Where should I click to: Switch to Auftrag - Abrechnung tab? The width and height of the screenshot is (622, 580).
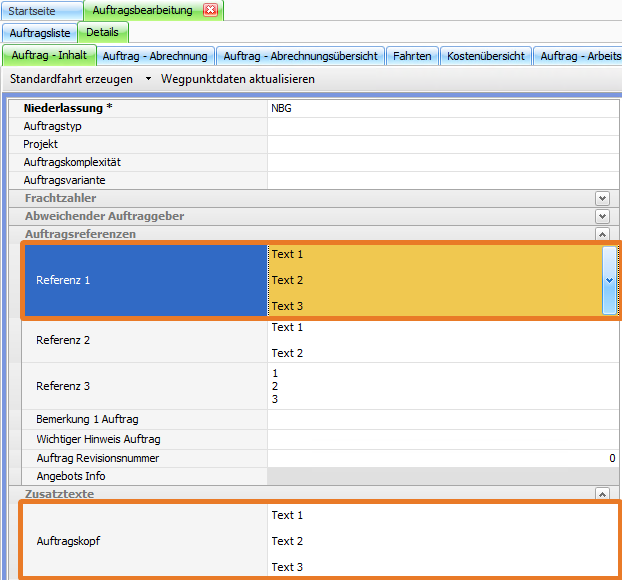(155, 56)
